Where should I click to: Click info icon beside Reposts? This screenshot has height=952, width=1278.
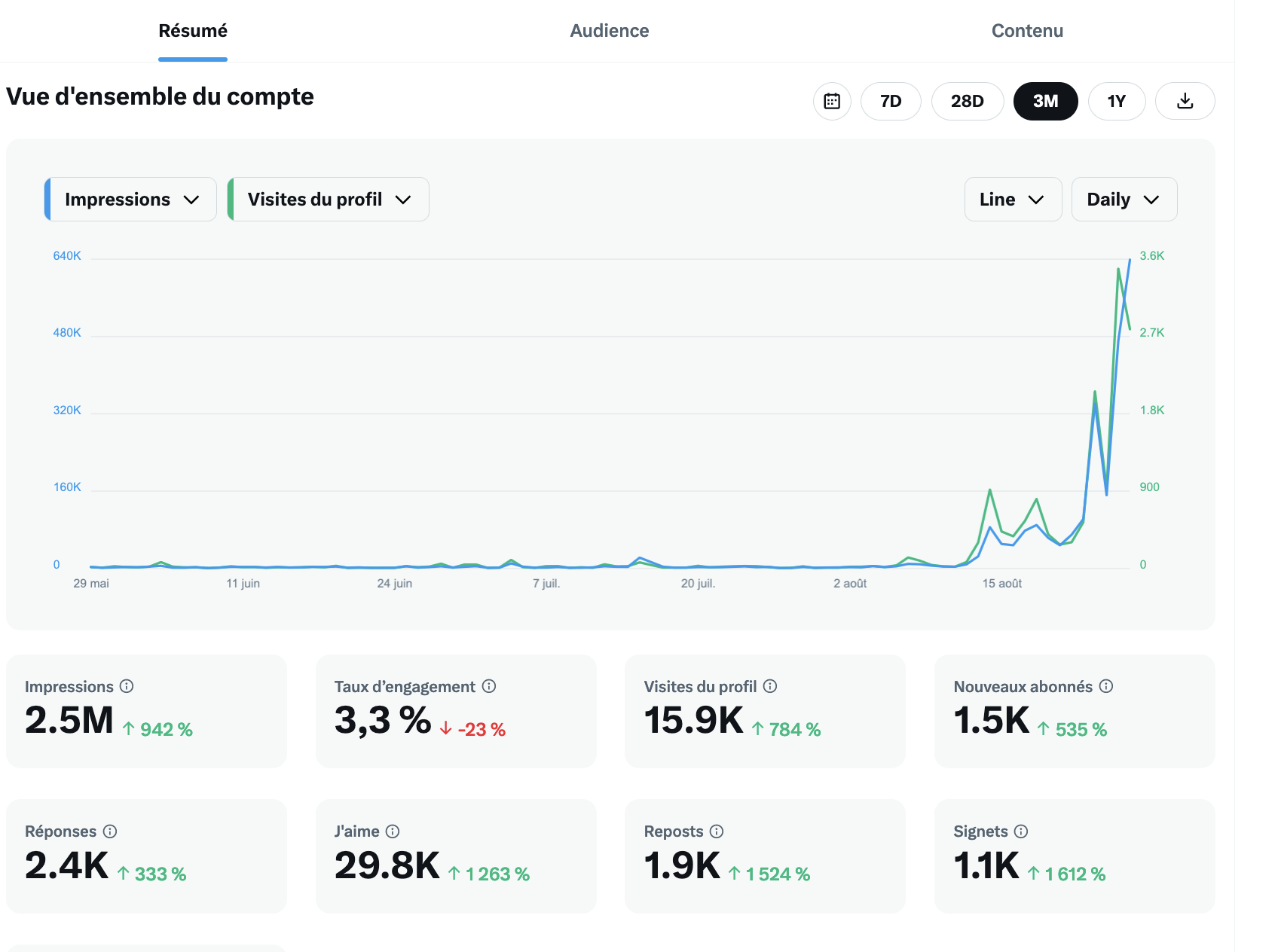(x=717, y=831)
